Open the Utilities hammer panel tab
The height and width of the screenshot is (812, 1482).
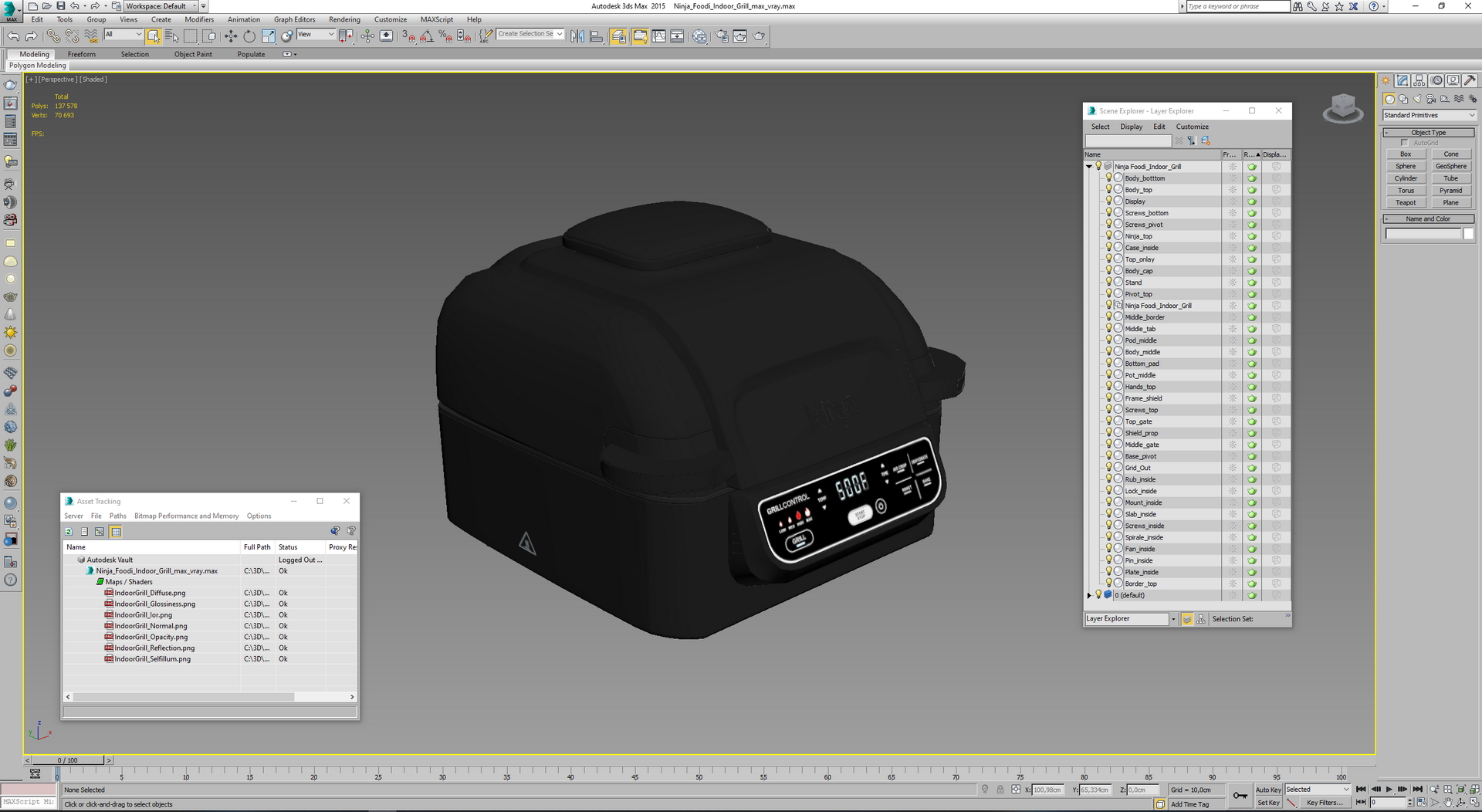click(1470, 80)
